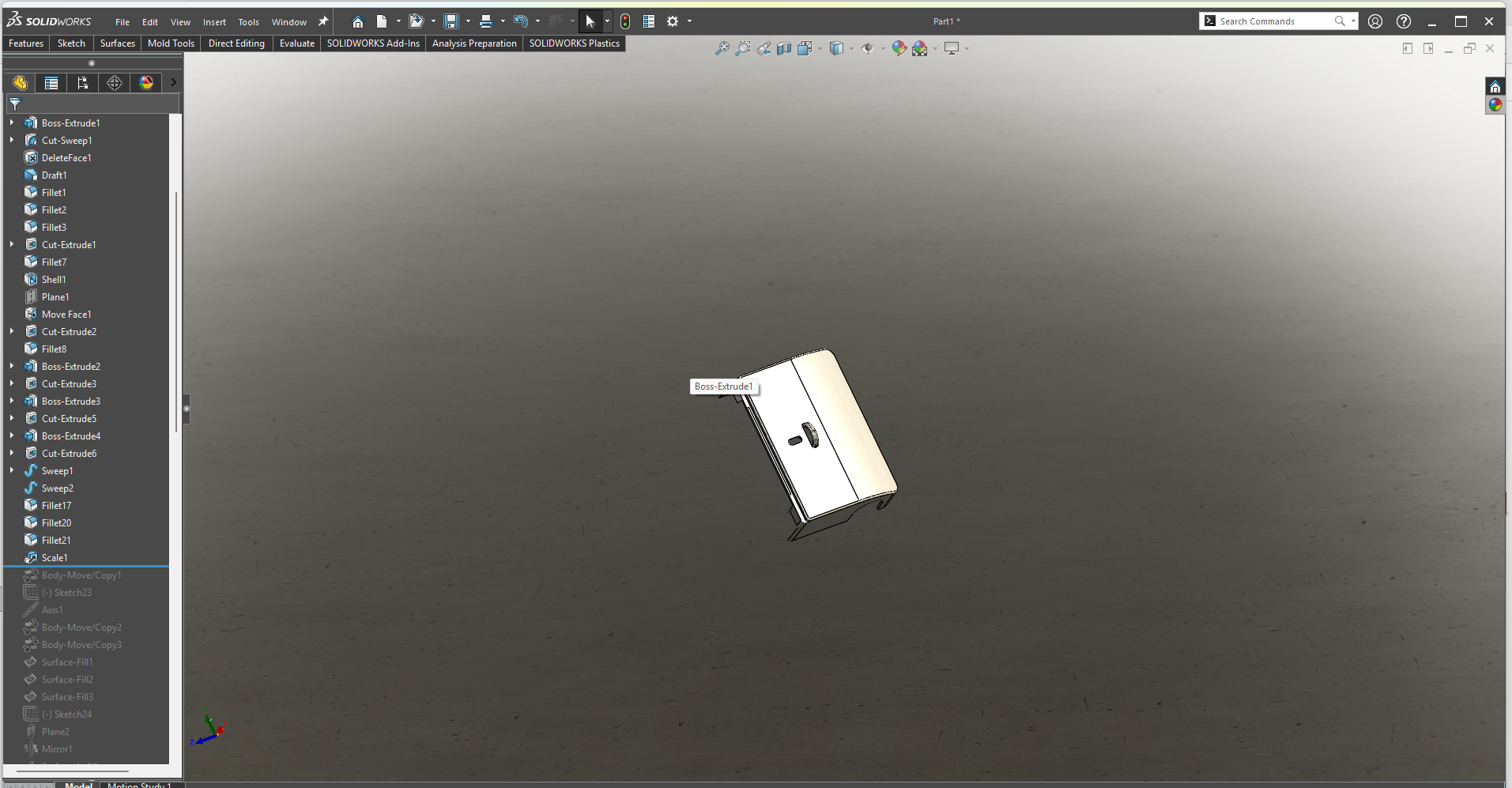Select Scale1 in the feature tree
This screenshot has height=788, width=1512.
pyautogui.click(x=55, y=557)
